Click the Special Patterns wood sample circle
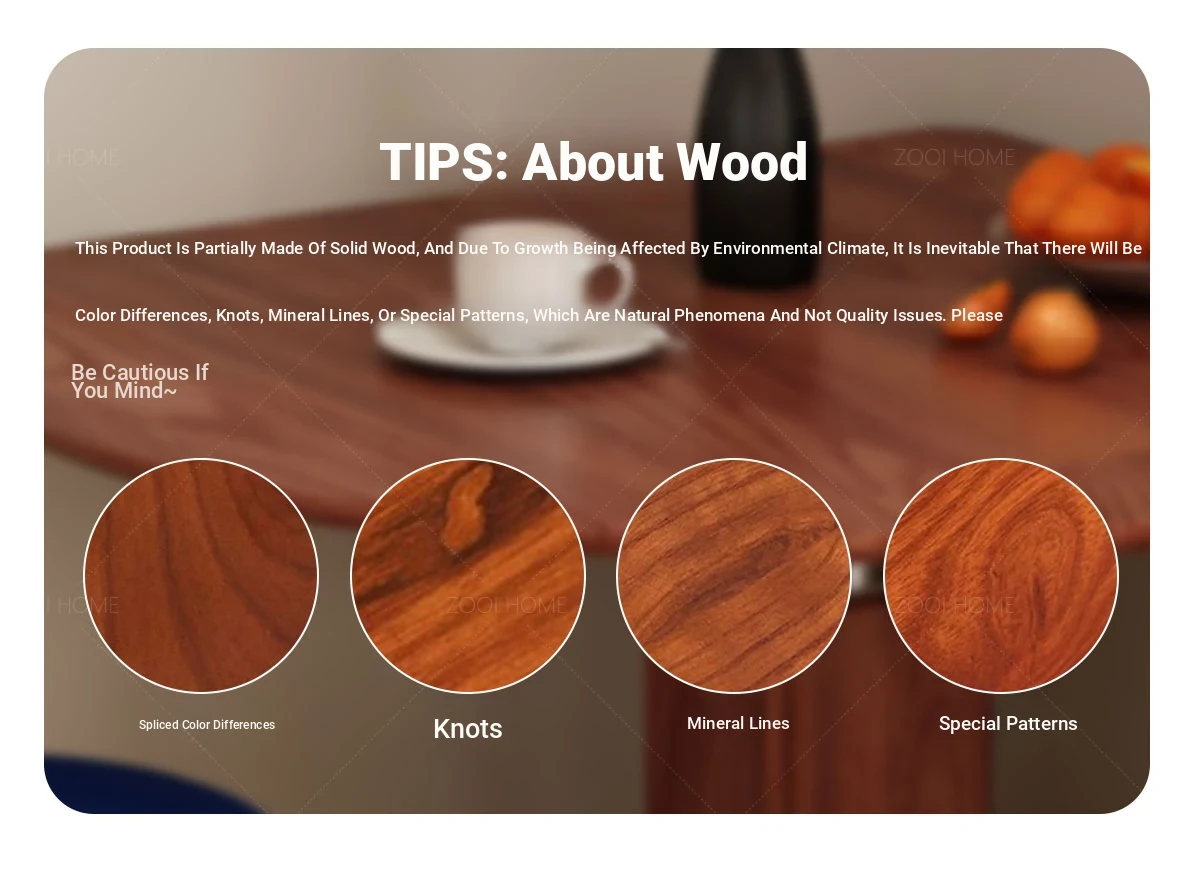Image resolution: width=1200 pixels, height=879 pixels. (x=1001, y=576)
